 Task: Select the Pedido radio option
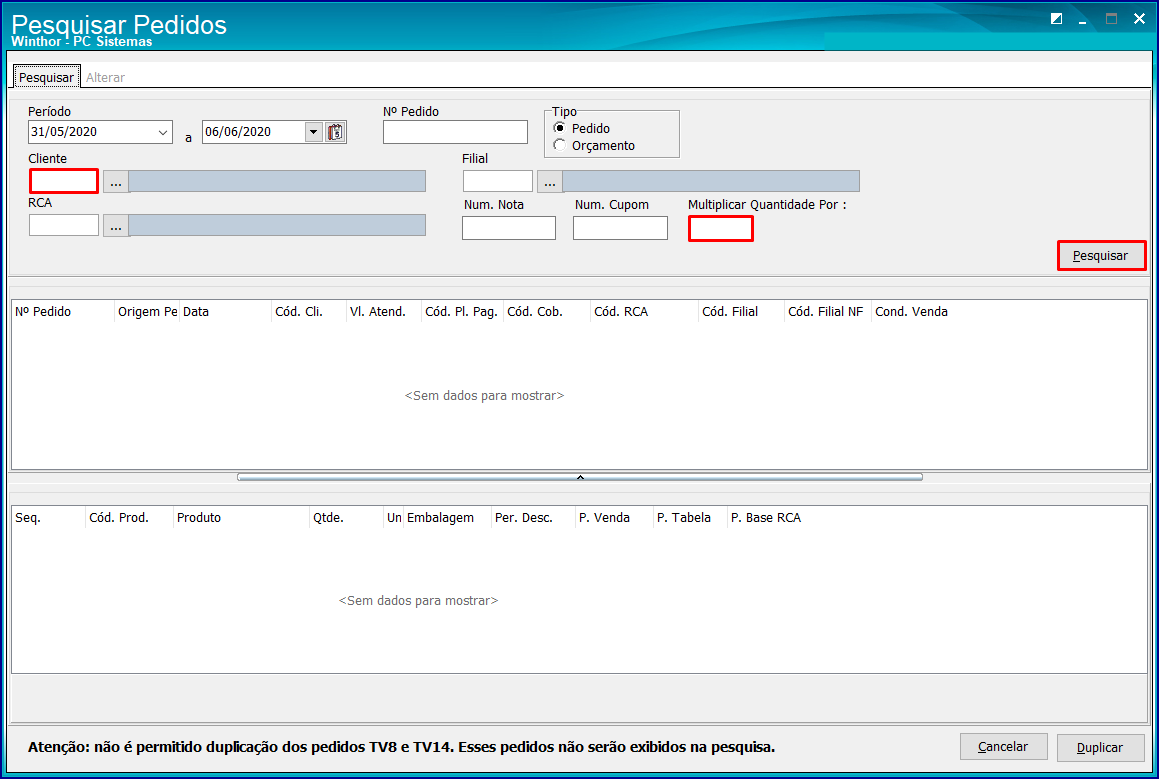(560, 128)
